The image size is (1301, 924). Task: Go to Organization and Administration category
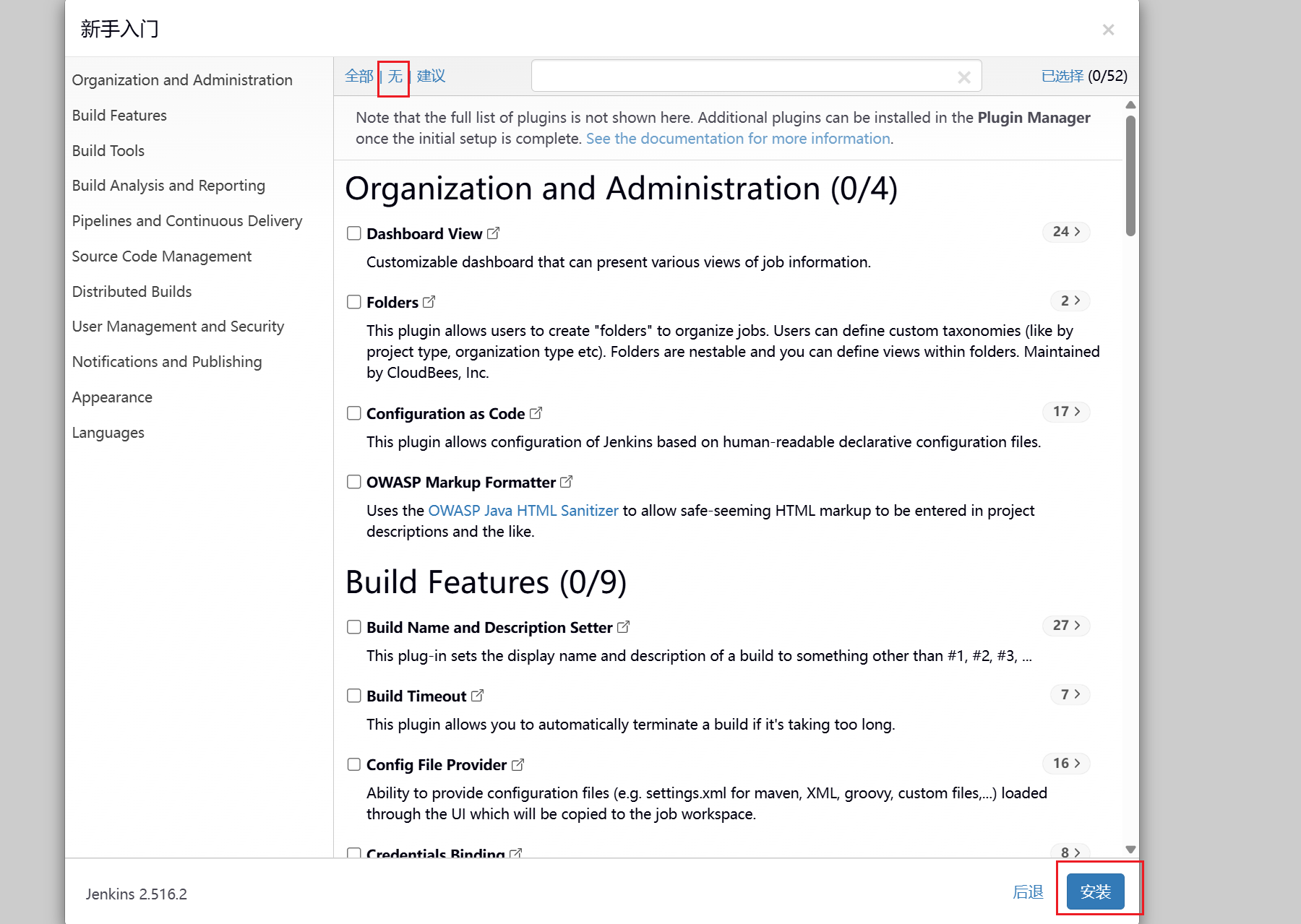click(x=182, y=80)
